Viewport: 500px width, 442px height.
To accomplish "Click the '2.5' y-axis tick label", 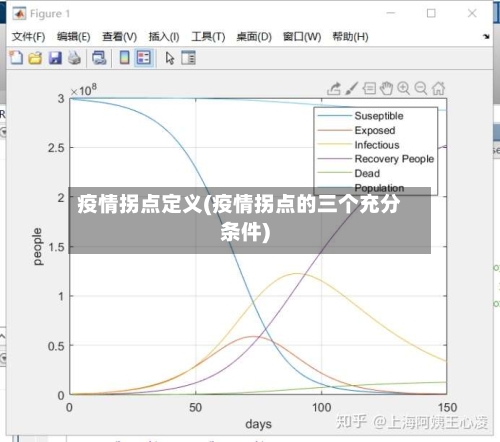I will click(56, 148).
